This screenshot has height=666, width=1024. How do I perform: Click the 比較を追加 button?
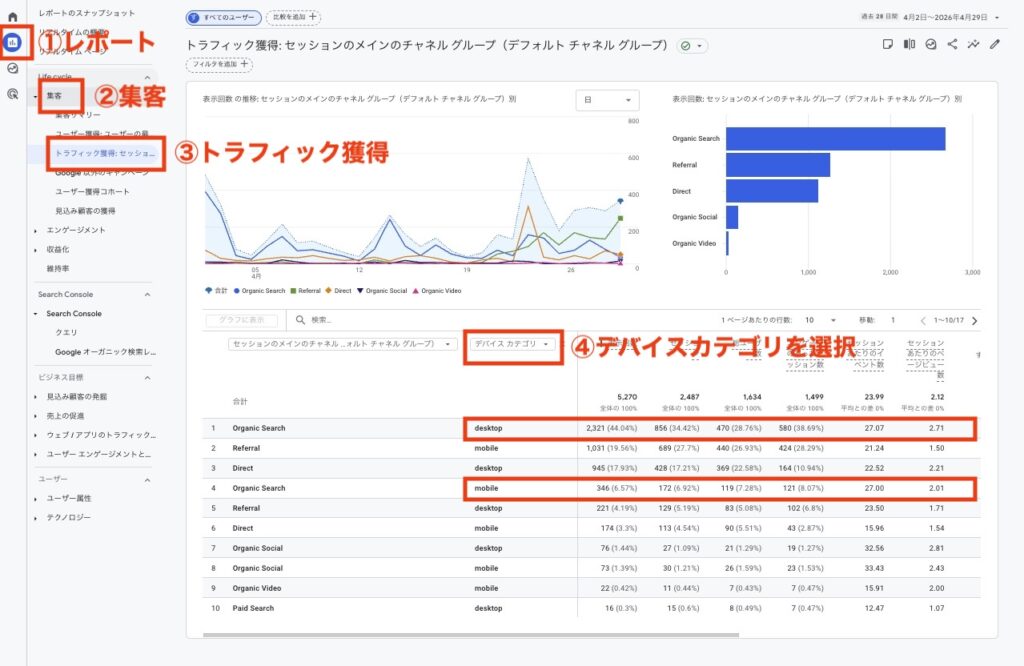click(x=293, y=17)
